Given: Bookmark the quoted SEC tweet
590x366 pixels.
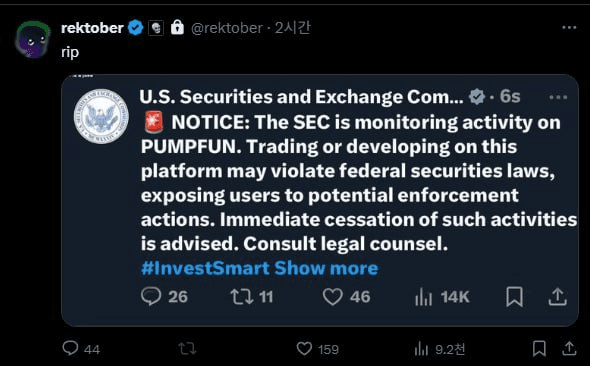Looking at the screenshot, I should pos(514,297).
